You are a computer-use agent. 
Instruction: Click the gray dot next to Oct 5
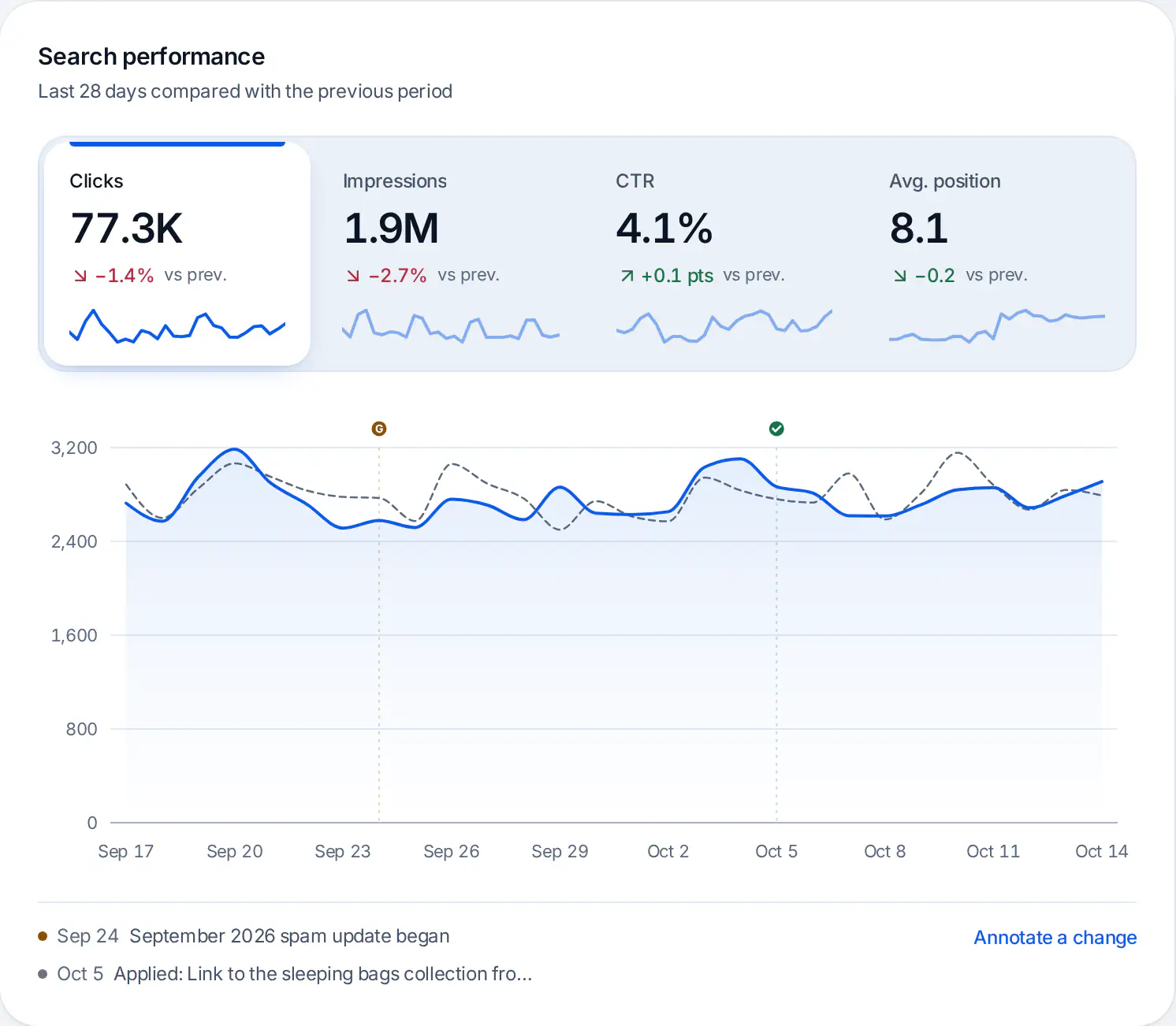43,974
